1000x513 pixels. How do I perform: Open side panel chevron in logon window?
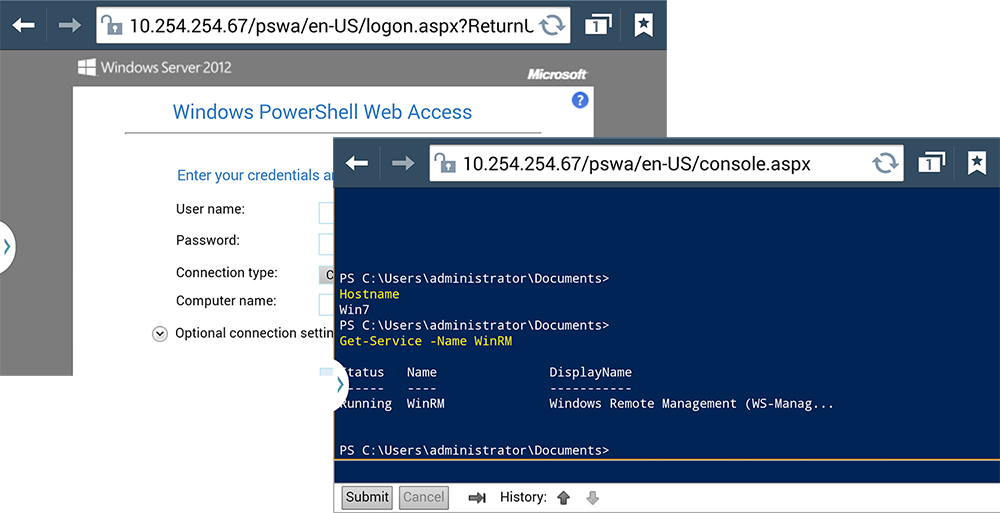point(6,247)
